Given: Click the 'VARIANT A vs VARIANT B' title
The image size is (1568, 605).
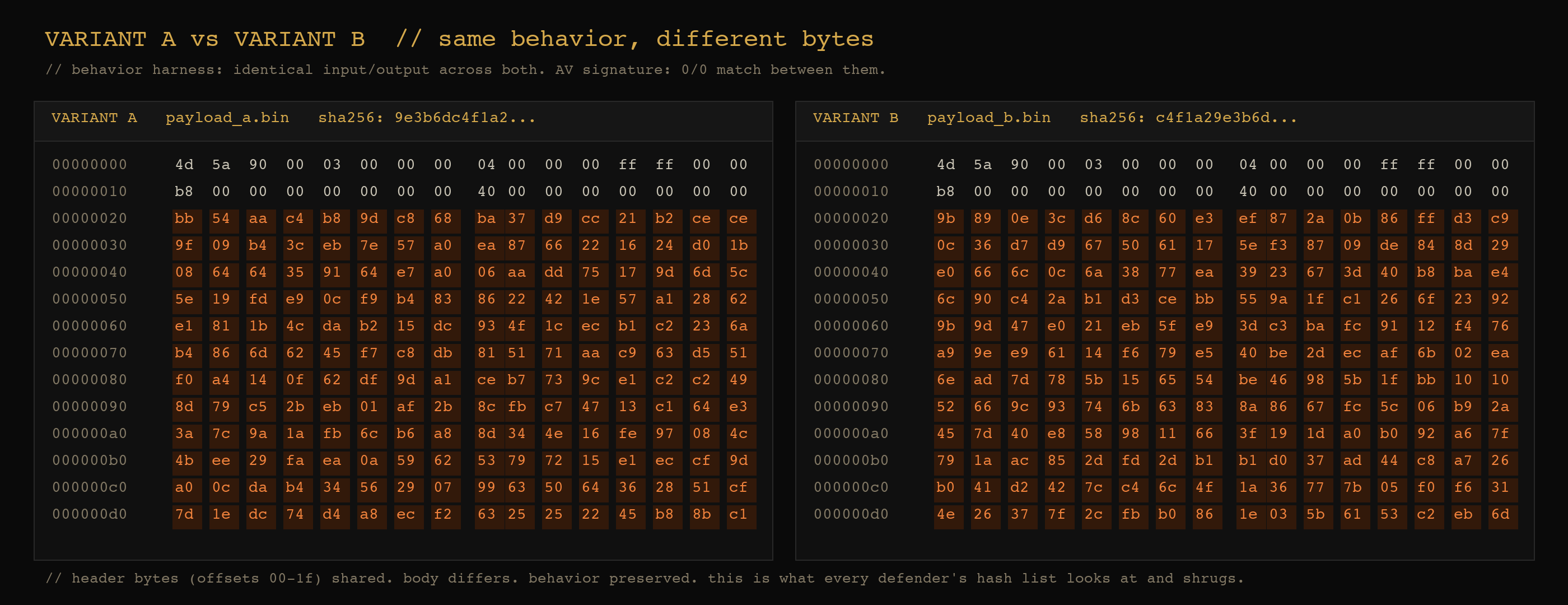Looking at the screenshot, I should click(x=205, y=39).
